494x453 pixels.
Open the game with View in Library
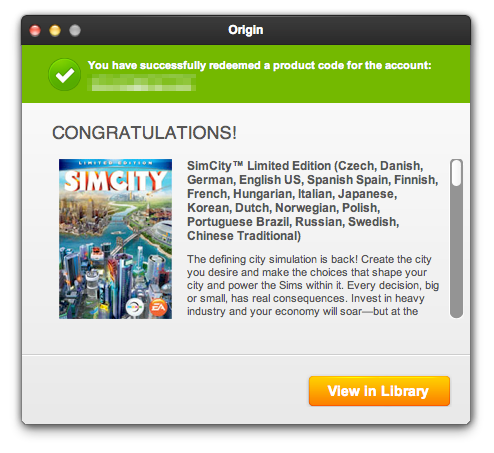point(379,391)
